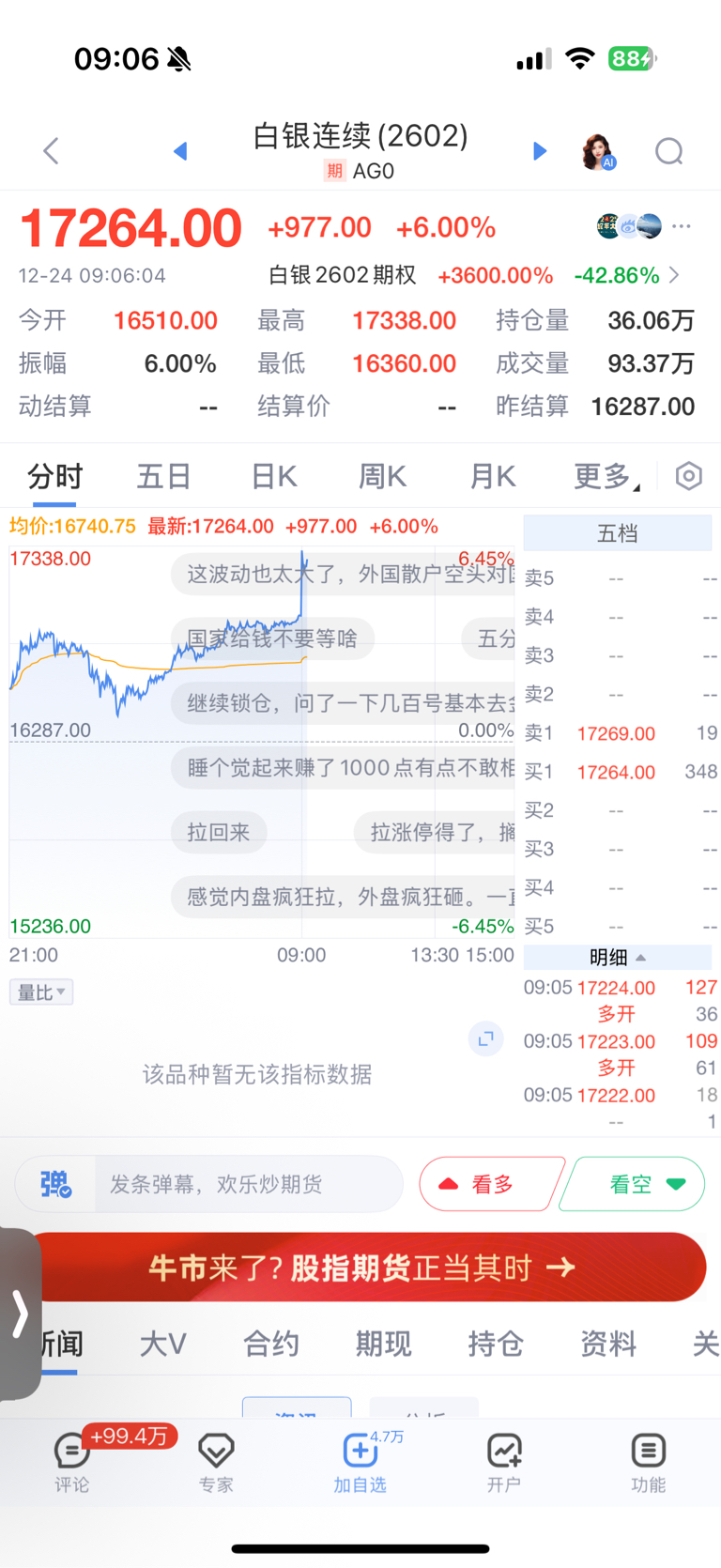Toggle the 弹 bullet-comments switch
Screen dimensions: 721x1568
[56, 1185]
